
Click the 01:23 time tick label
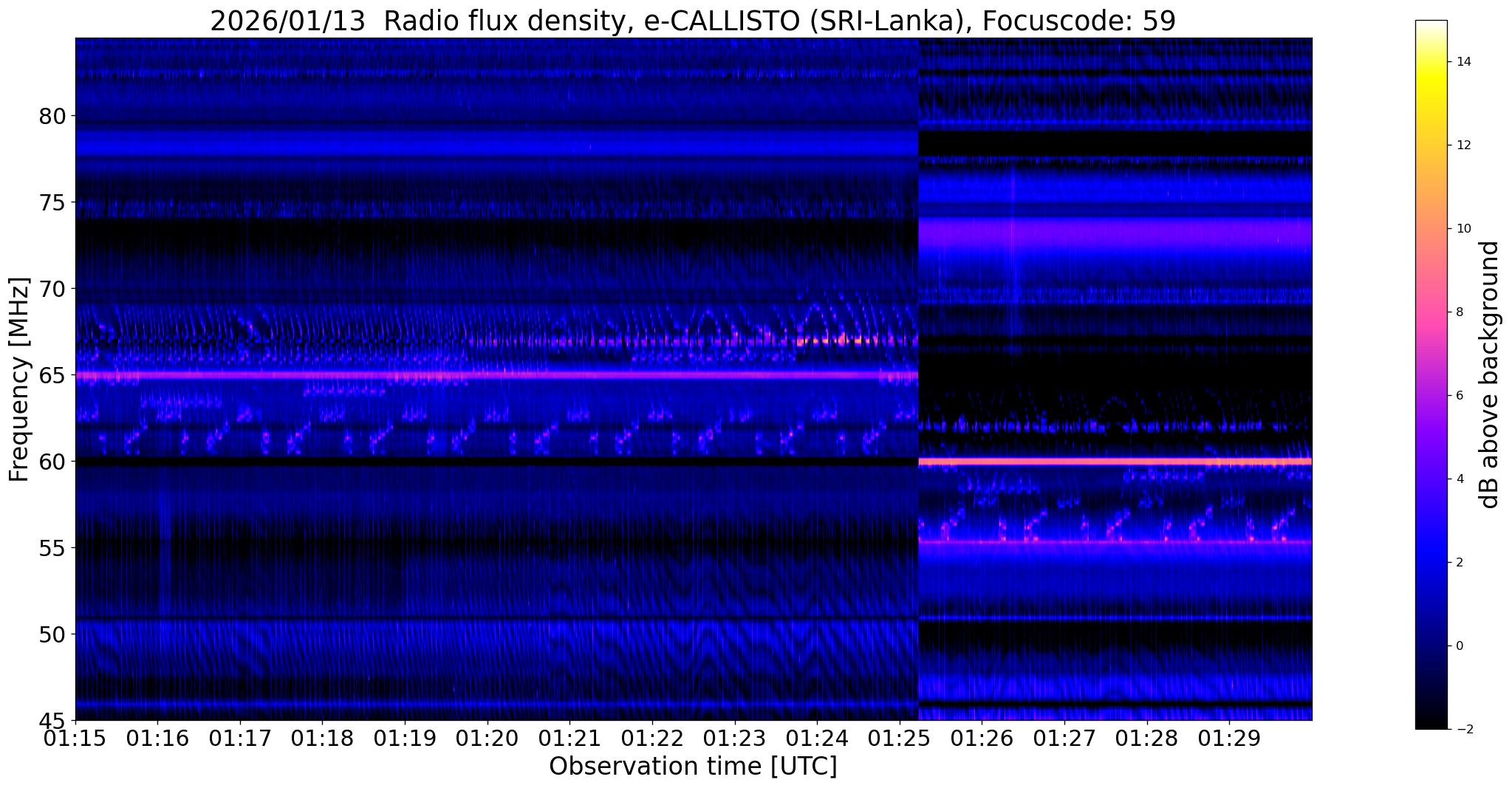tap(735, 739)
